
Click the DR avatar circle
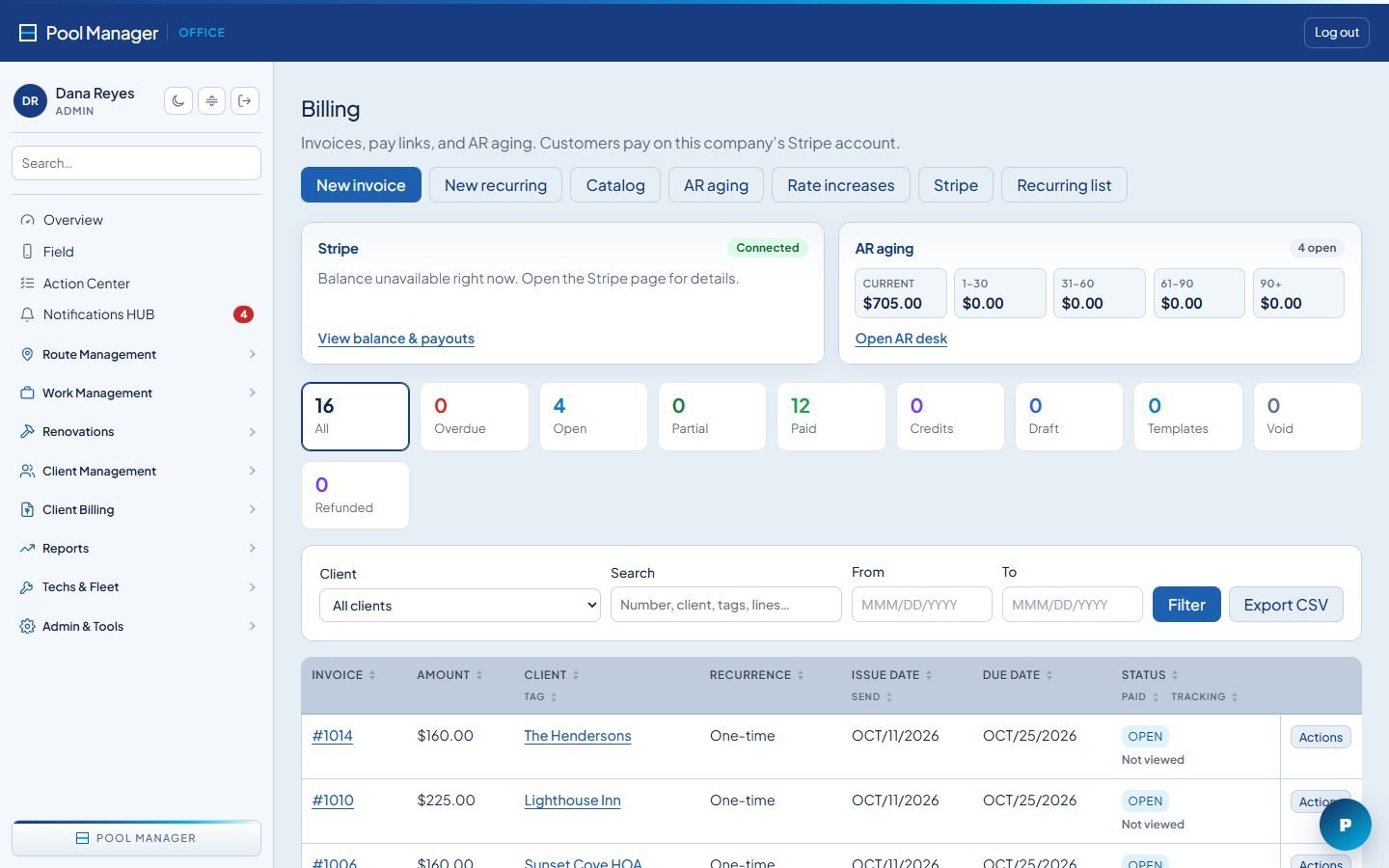click(x=30, y=100)
